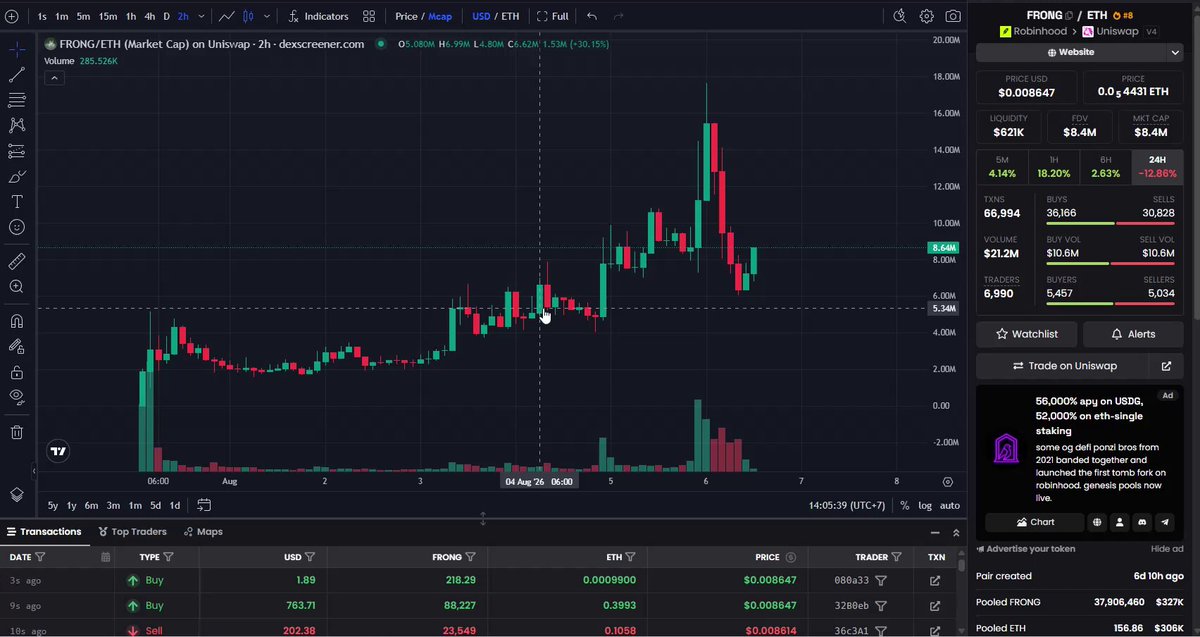Switch chart from Mcap to Price
Image resolution: width=1200 pixels, height=637 pixels.
(407, 16)
